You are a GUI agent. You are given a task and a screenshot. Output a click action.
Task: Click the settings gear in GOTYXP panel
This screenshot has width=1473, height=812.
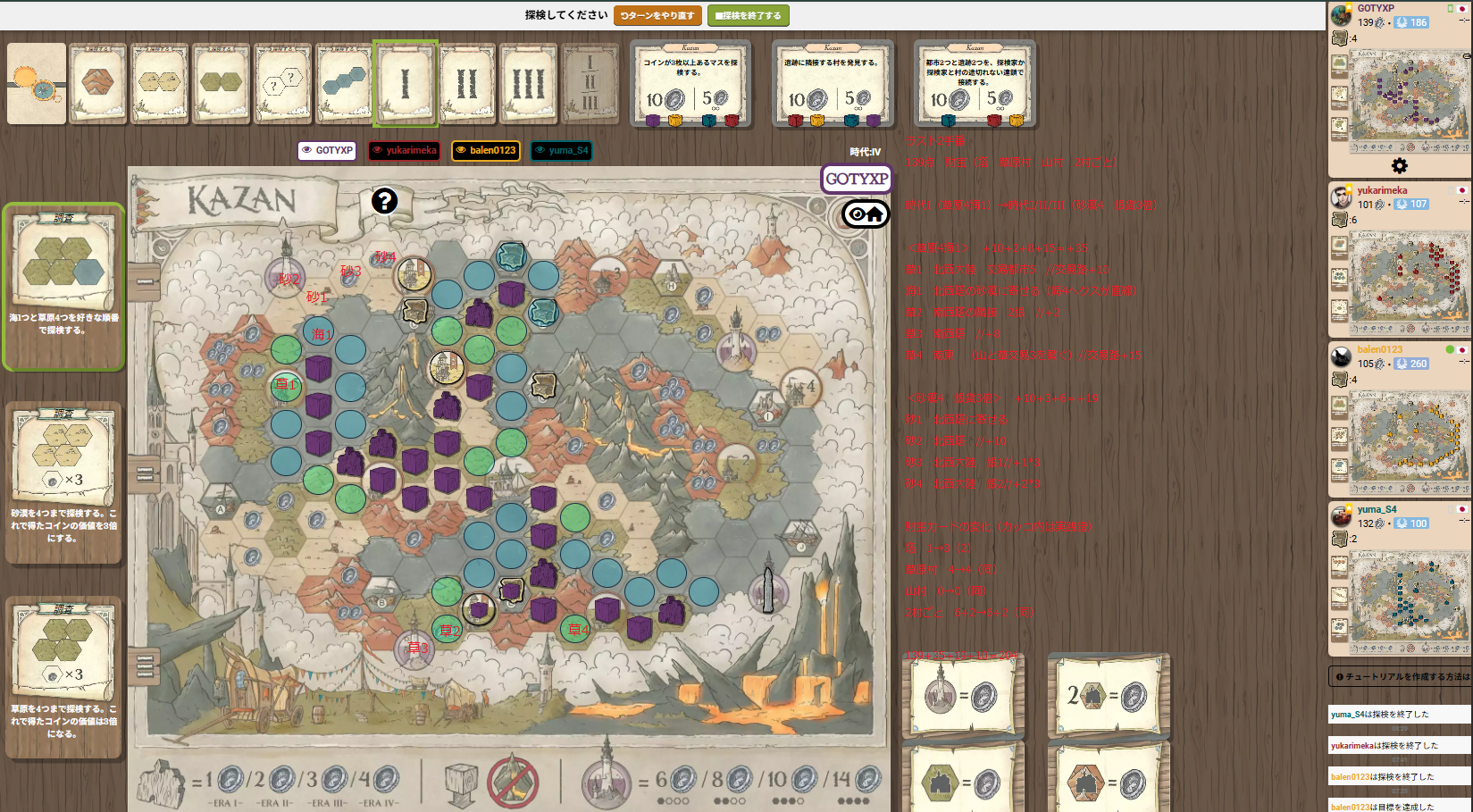[1399, 165]
